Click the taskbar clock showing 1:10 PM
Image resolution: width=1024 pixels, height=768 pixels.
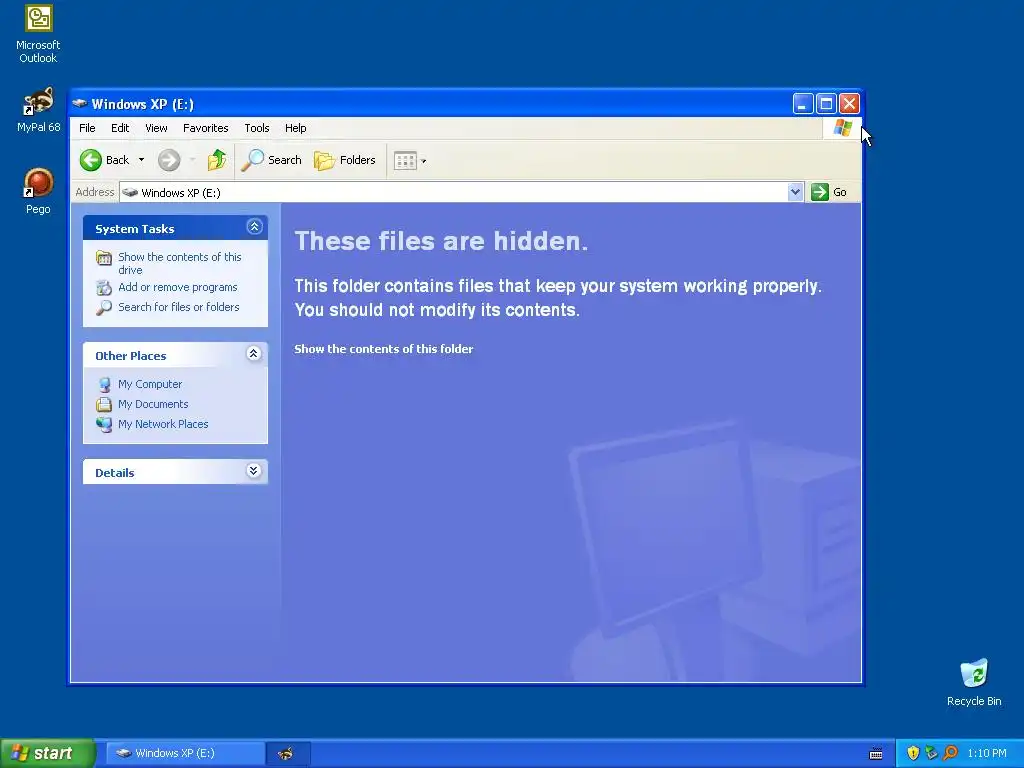[987, 753]
